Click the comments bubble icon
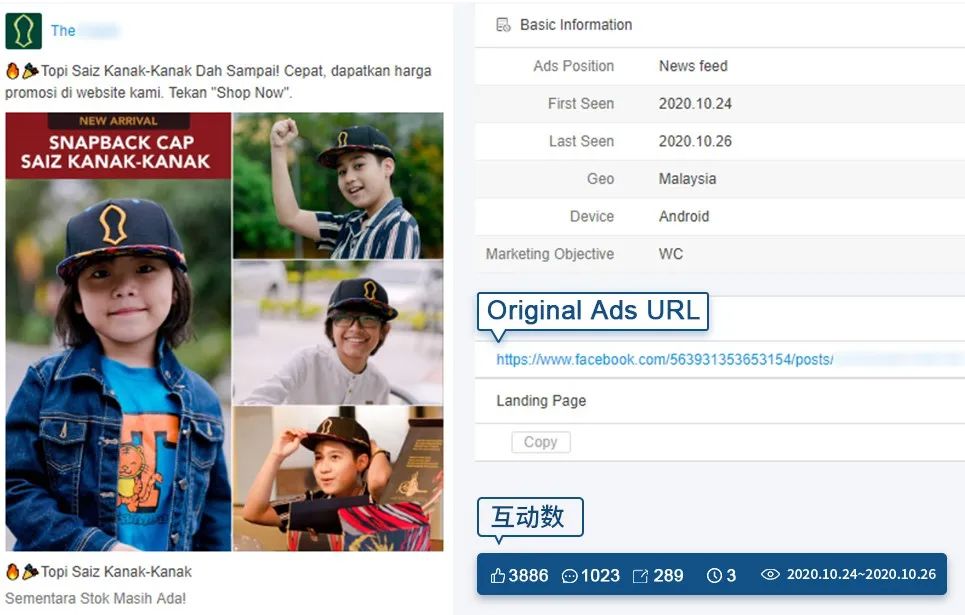This screenshot has width=965, height=615. click(570, 575)
